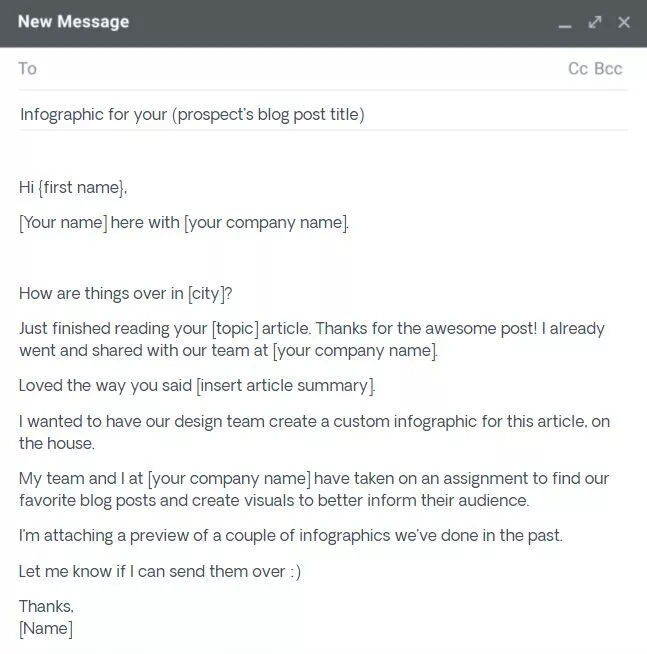647x654 pixels.
Task: Expand compose window to full screen
Action: pos(595,22)
